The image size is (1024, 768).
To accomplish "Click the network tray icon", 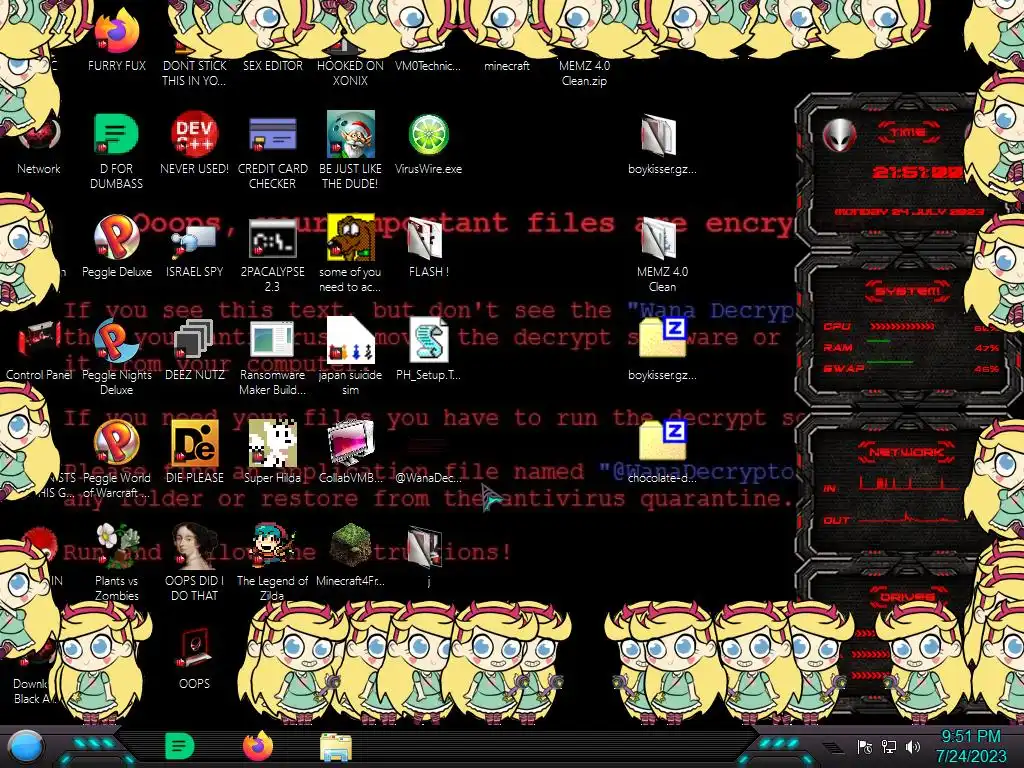I will (889, 746).
